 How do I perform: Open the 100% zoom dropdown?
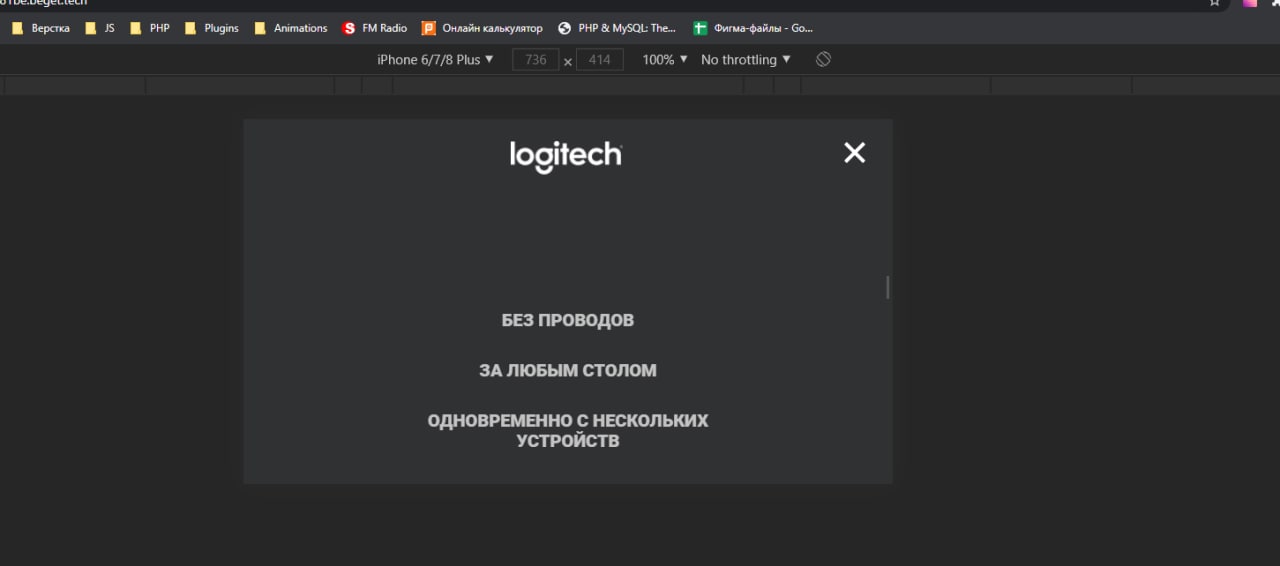[x=665, y=60]
